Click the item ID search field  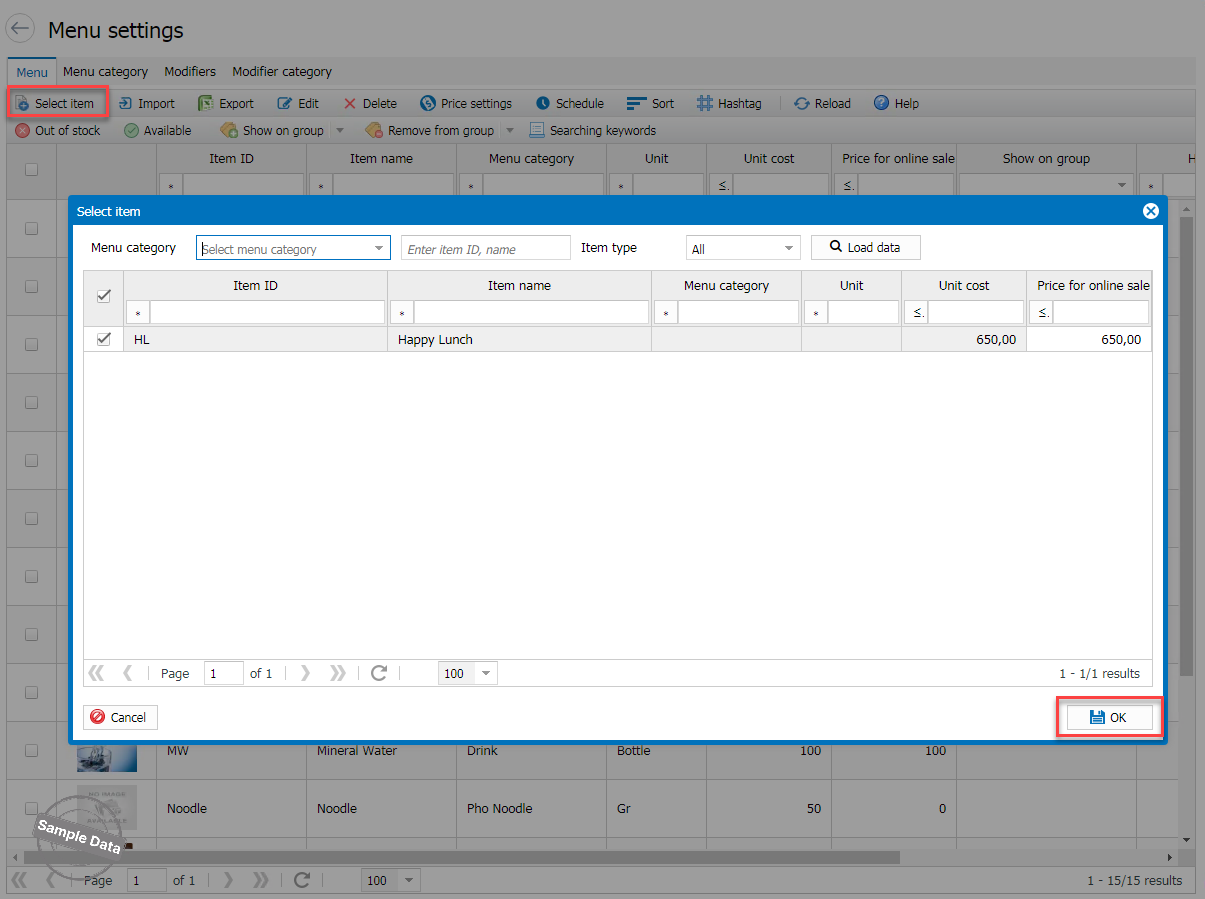pyautogui.click(x=485, y=248)
